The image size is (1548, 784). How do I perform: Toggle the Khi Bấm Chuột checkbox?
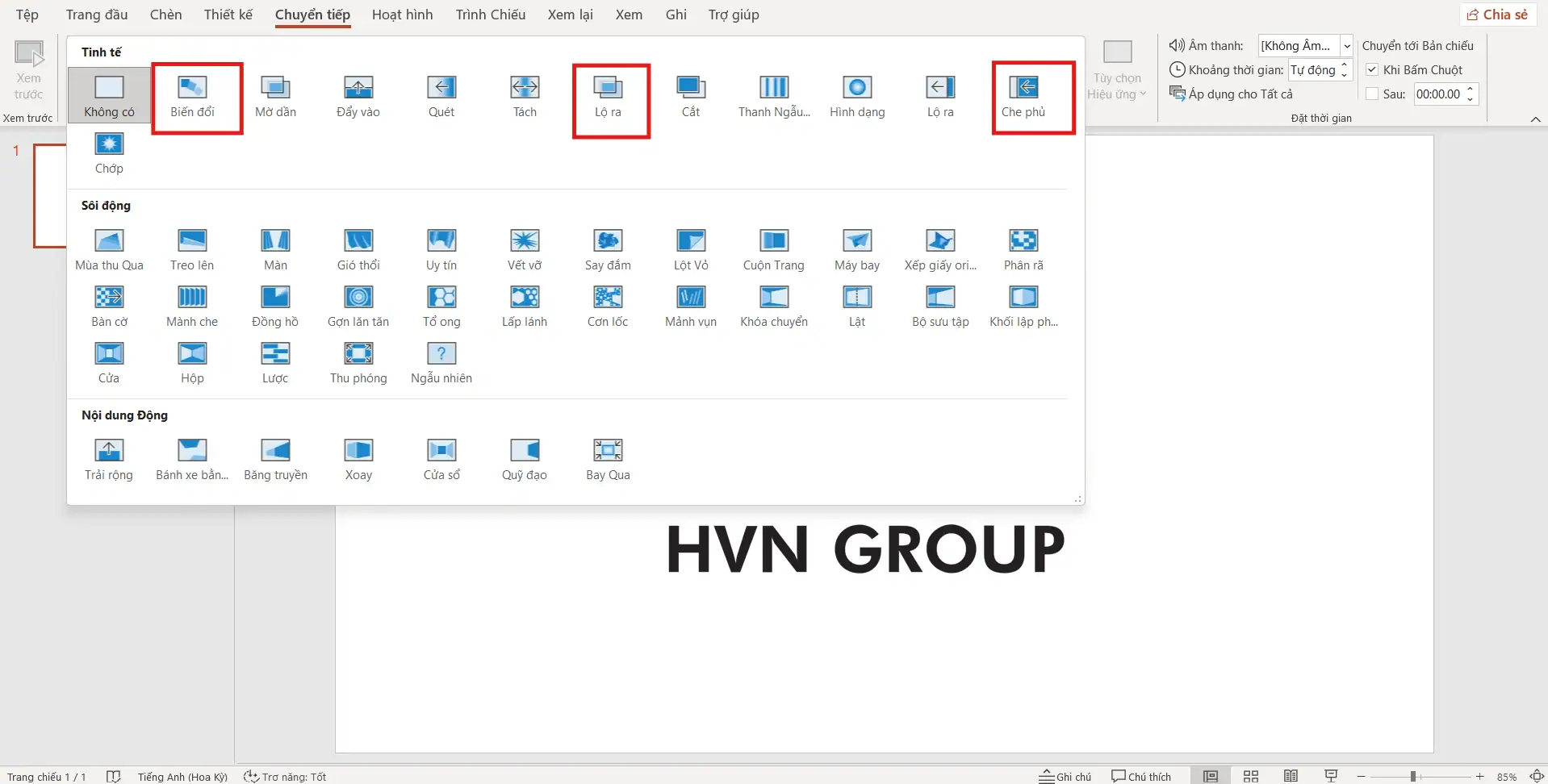(x=1372, y=70)
